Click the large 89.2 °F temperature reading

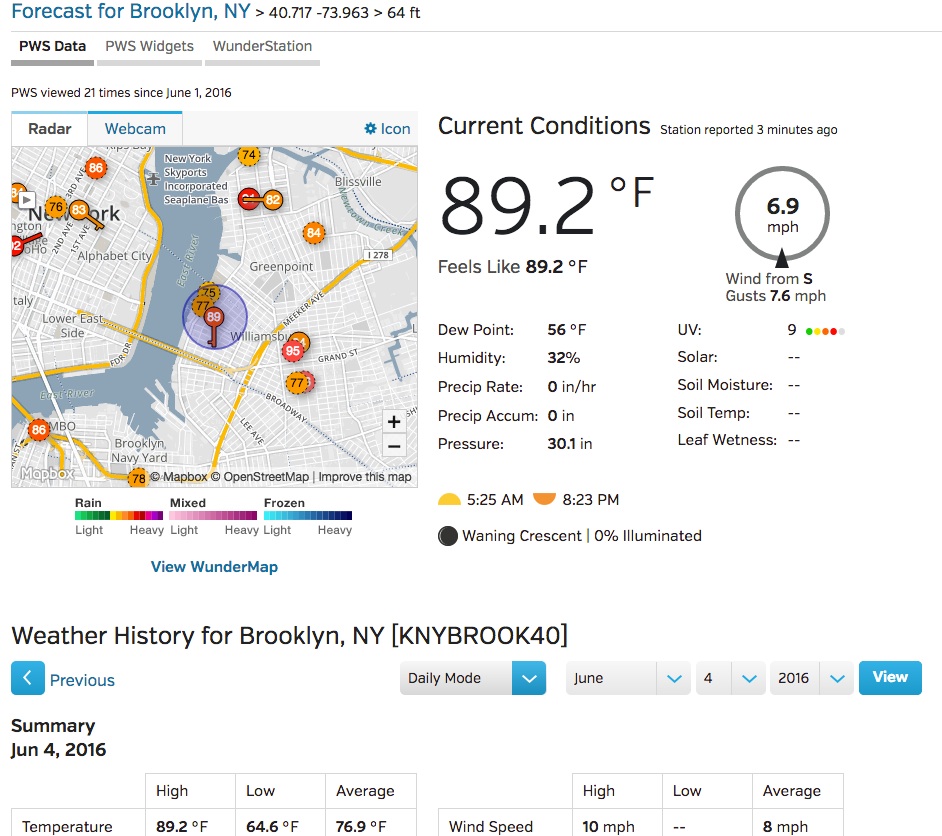coord(547,205)
